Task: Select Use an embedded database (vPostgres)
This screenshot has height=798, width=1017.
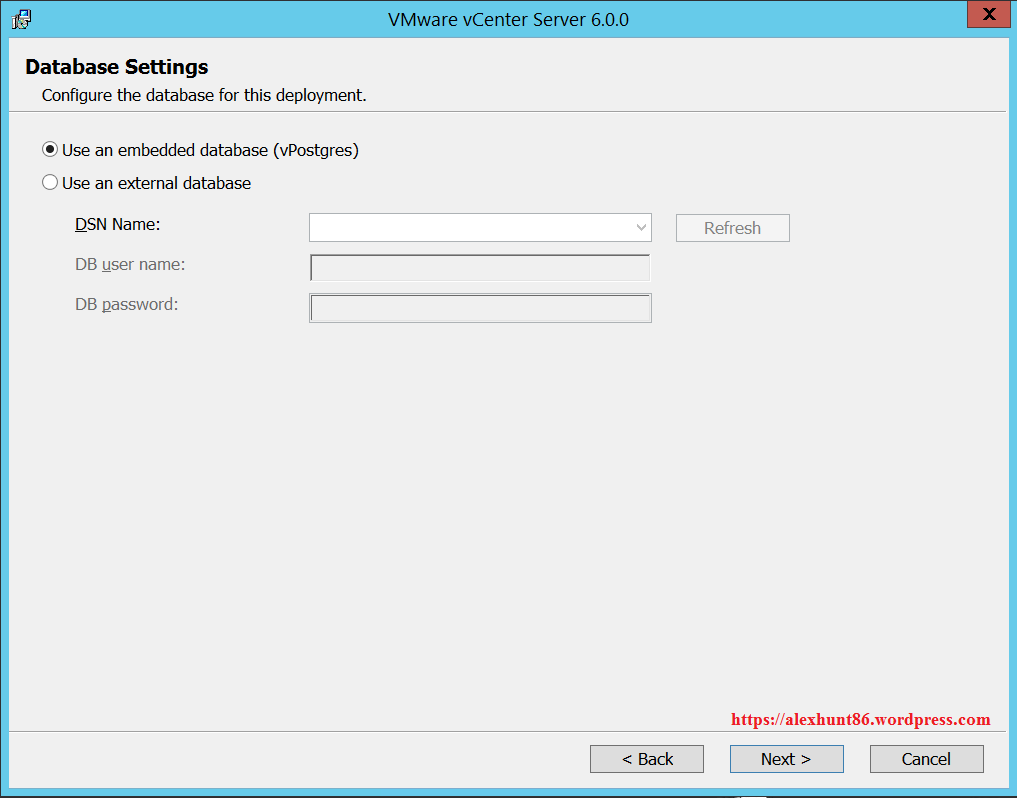Action: tap(200, 150)
